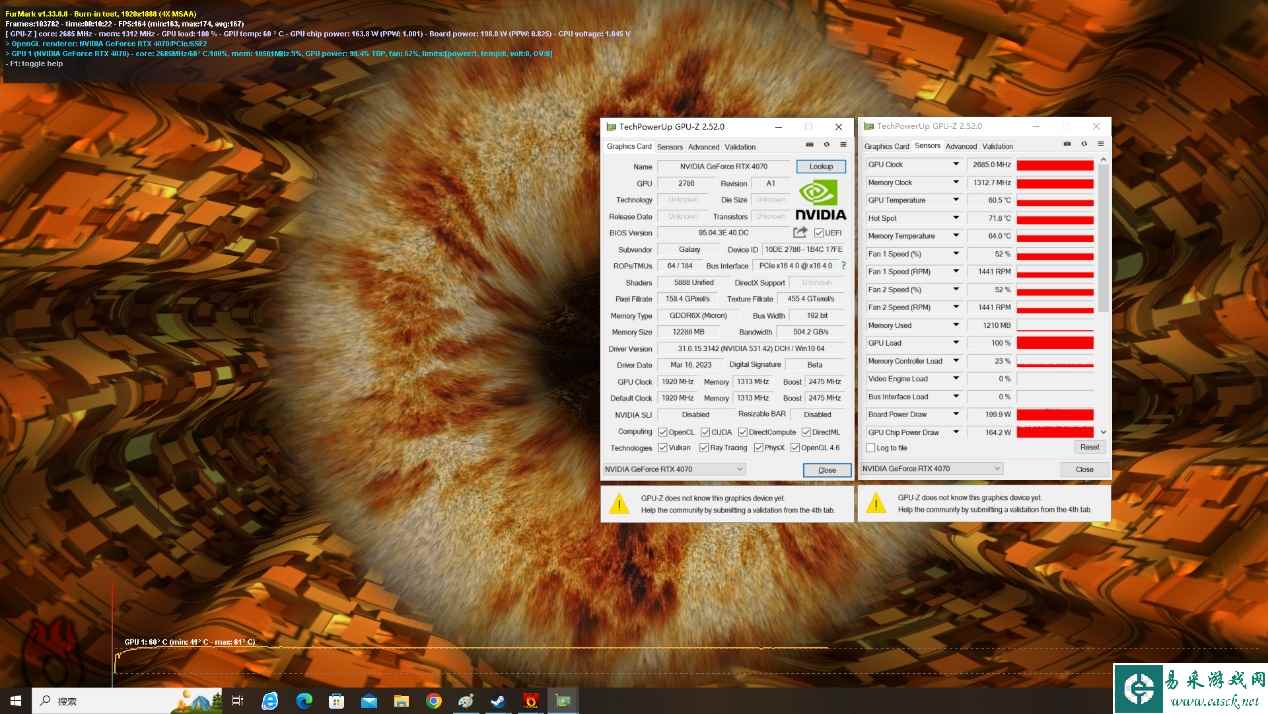The height and width of the screenshot is (714, 1268).
Task: Click the GPU-Z taskbar icon
Action: pos(563,701)
